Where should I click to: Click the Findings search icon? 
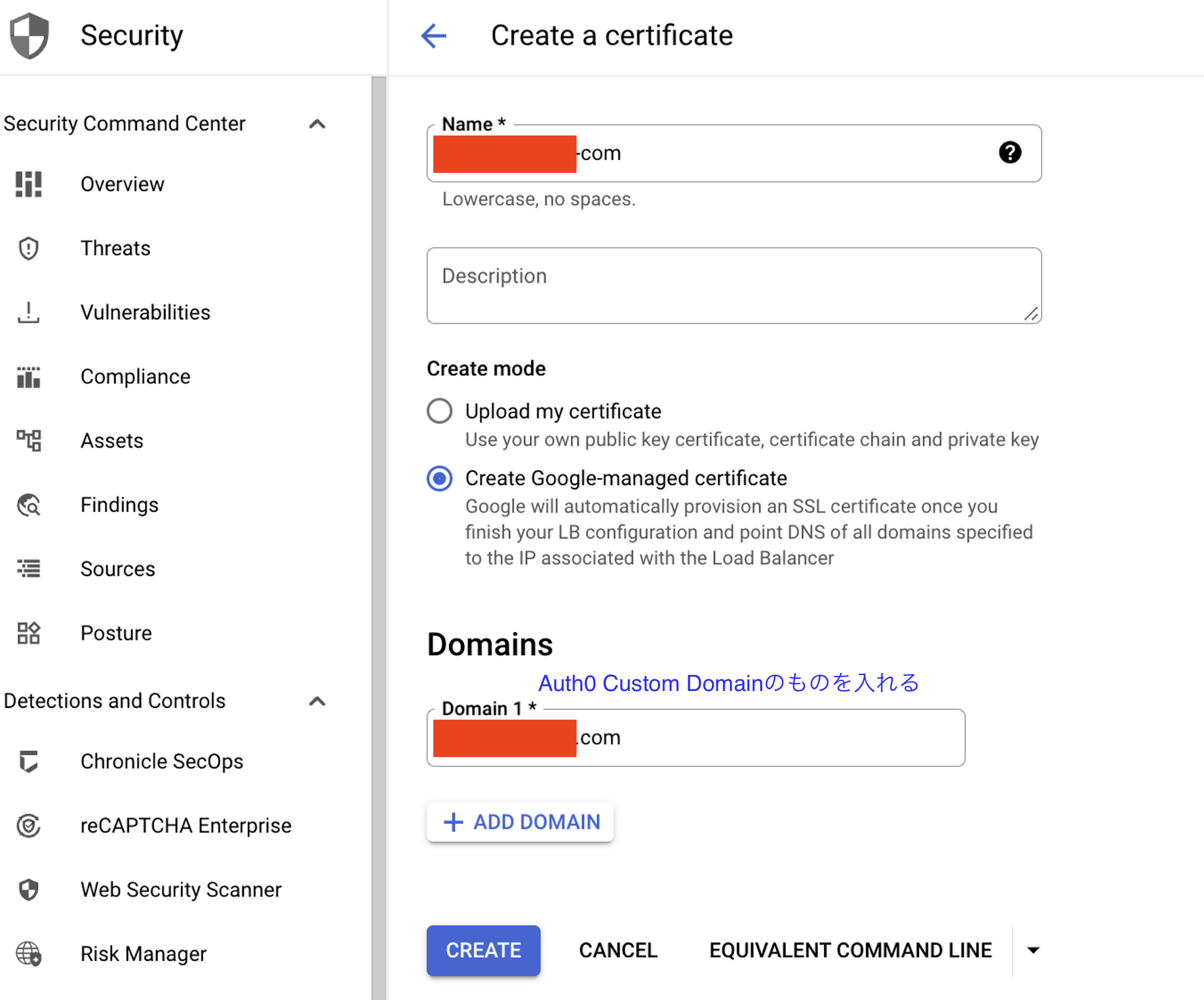pyautogui.click(x=29, y=505)
